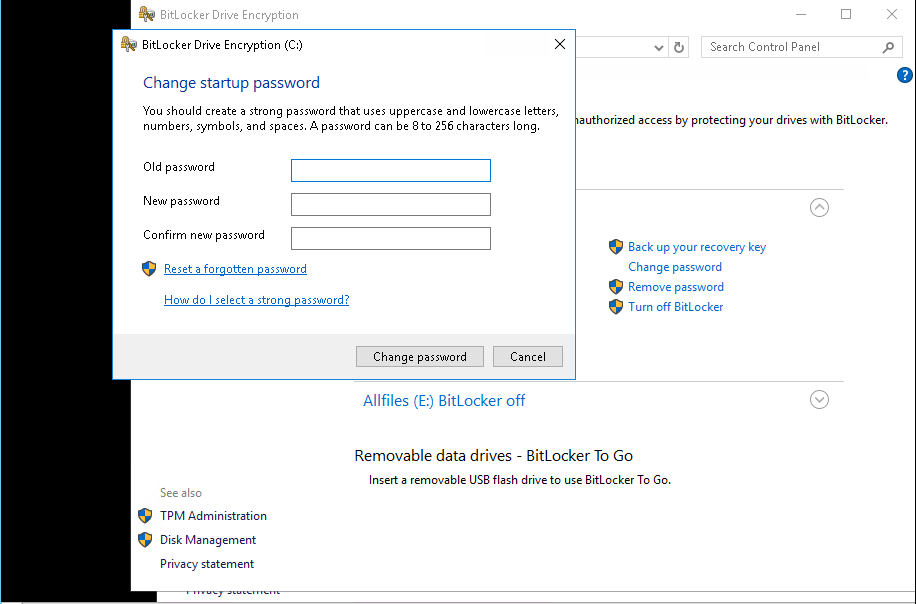The height and width of the screenshot is (604, 916).
Task: Close the BitLocker Drive Encryption (C:) dialog
Action: 560,44
